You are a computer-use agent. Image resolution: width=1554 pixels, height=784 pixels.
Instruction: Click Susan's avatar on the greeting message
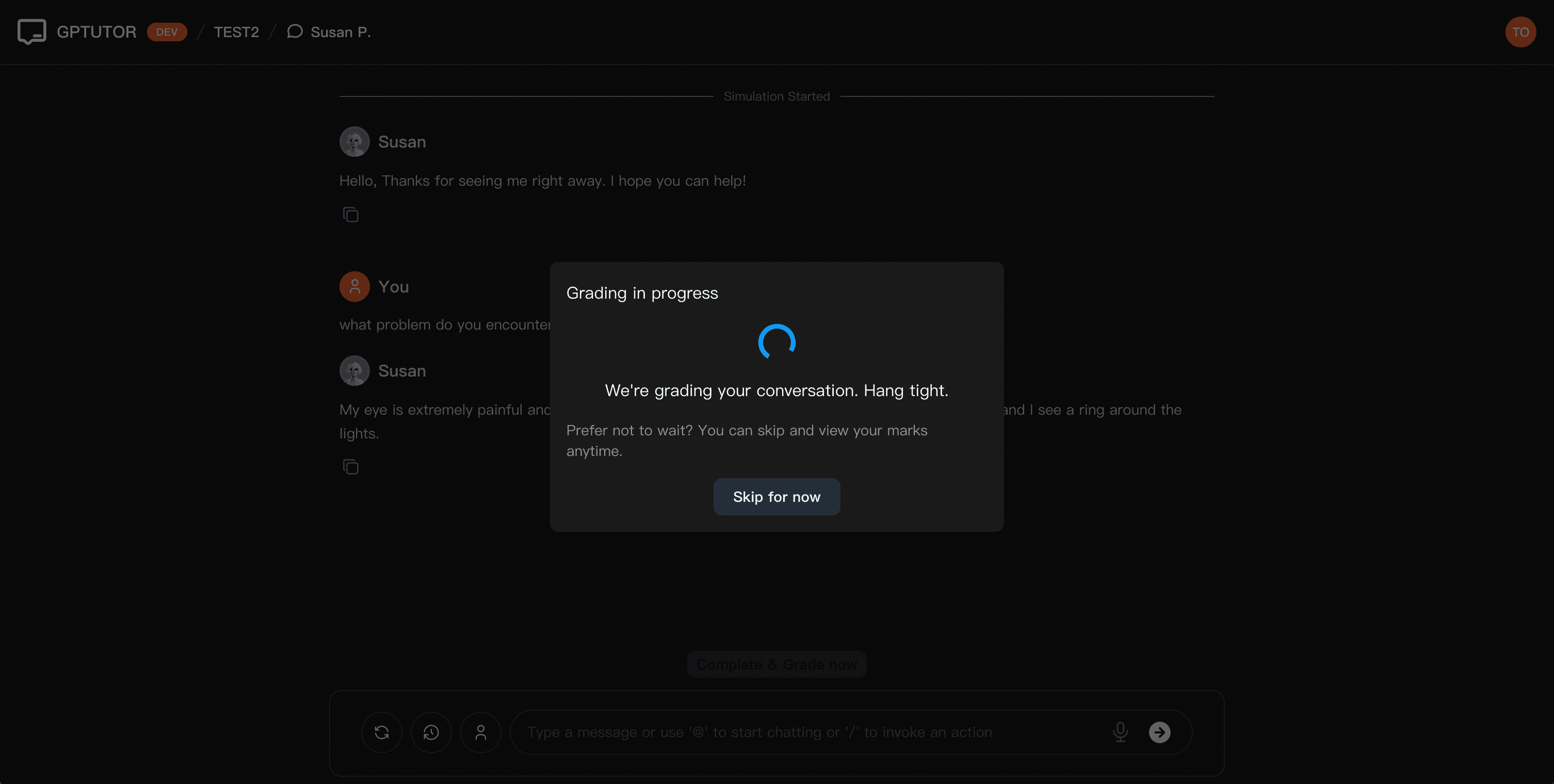[x=354, y=142]
